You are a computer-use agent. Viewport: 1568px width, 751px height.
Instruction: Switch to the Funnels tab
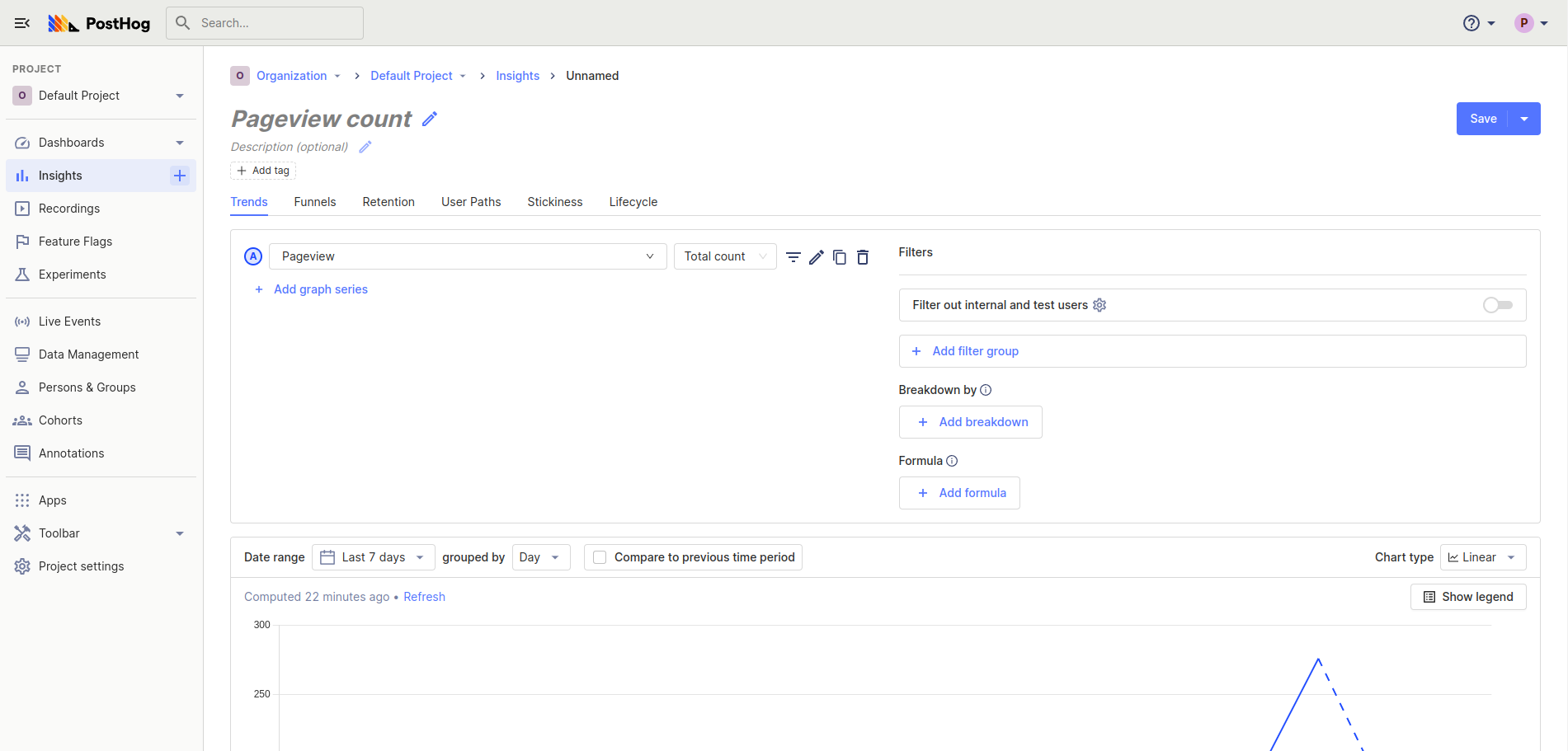pyautogui.click(x=314, y=202)
